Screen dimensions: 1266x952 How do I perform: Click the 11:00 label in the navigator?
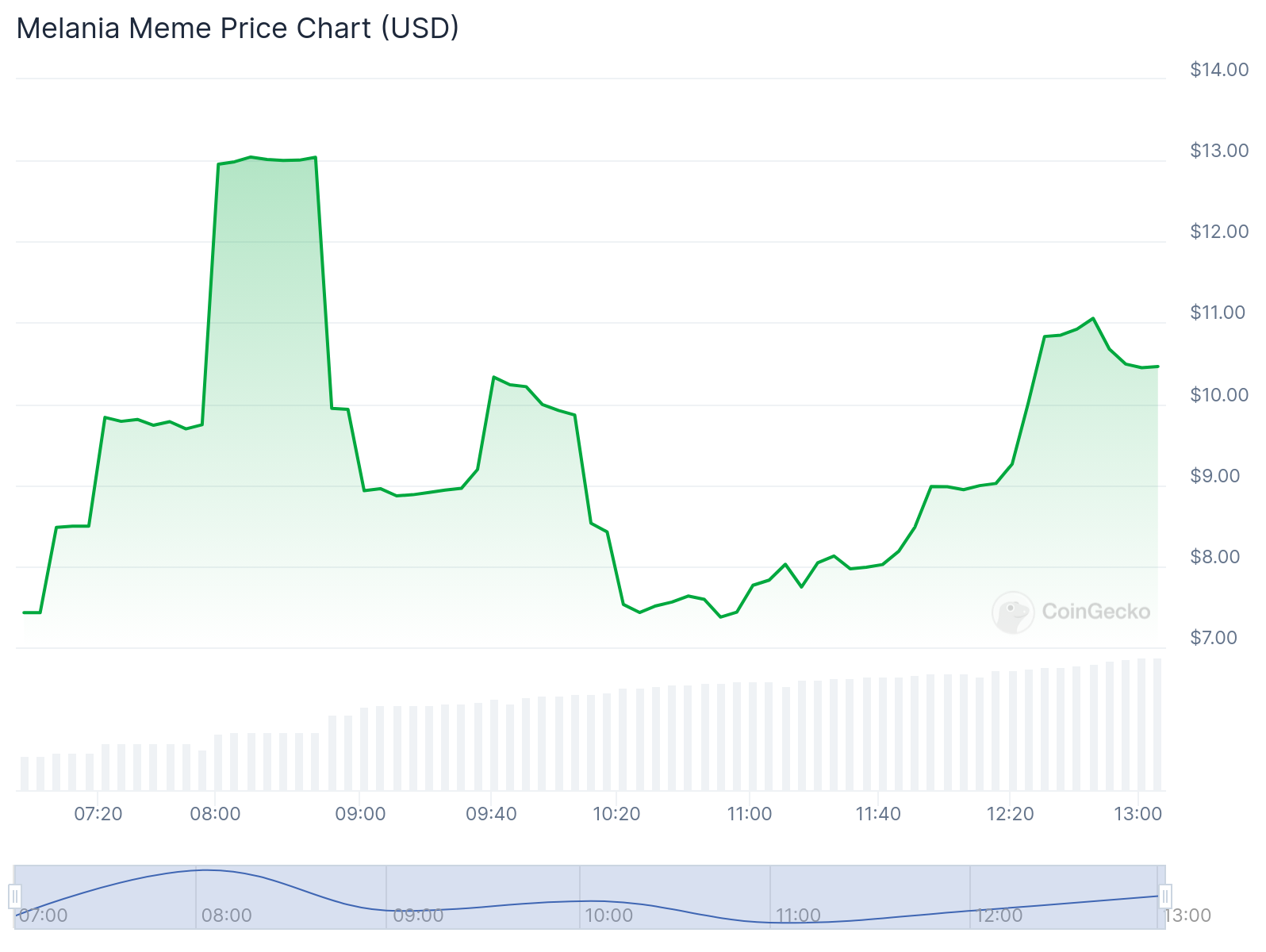[799, 915]
